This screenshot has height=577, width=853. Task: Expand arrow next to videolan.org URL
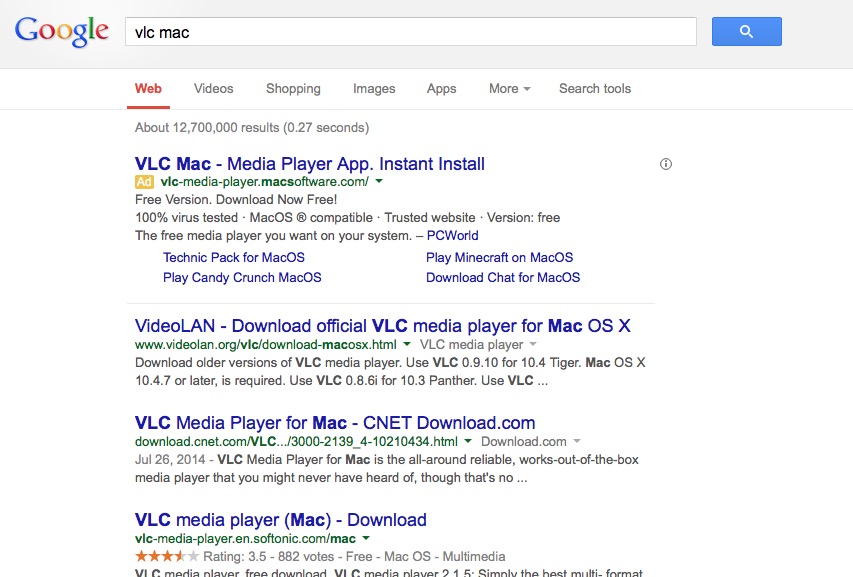click(407, 344)
